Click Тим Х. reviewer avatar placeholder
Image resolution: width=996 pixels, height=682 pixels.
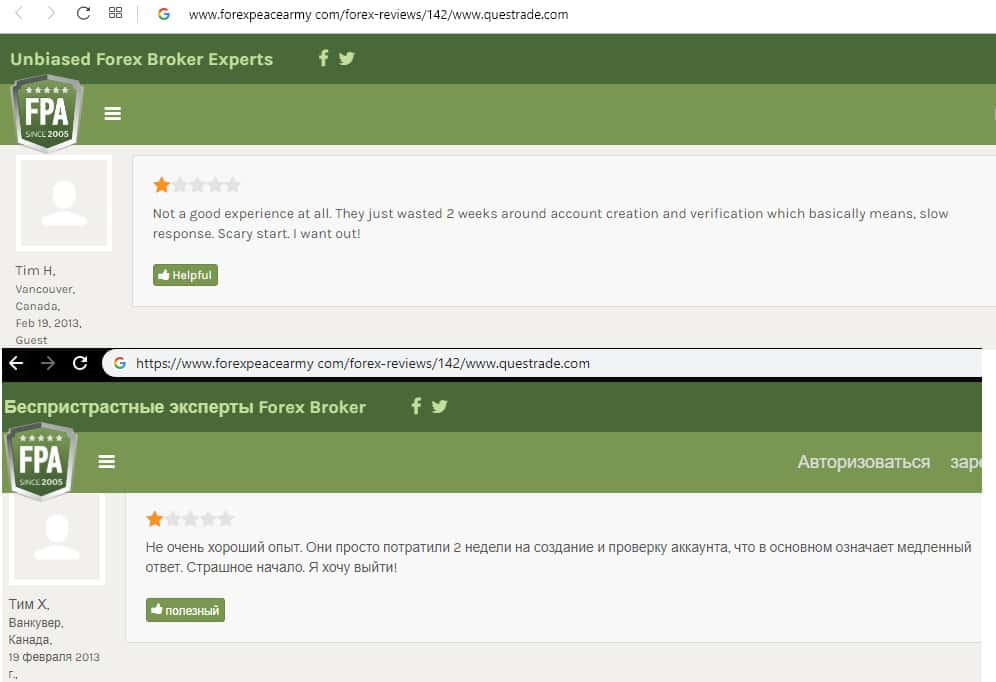coord(57,538)
